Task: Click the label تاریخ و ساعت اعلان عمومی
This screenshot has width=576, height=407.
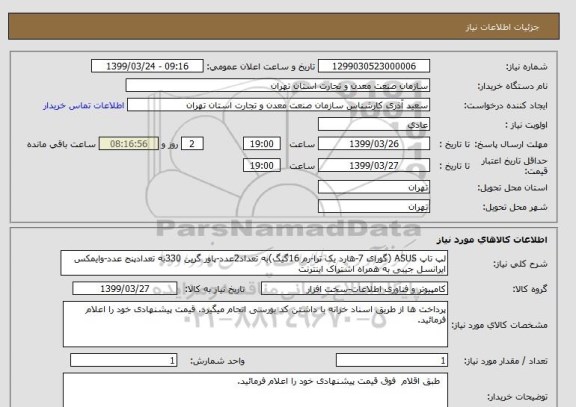Action: pyautogui.click(x=260, y=67)
